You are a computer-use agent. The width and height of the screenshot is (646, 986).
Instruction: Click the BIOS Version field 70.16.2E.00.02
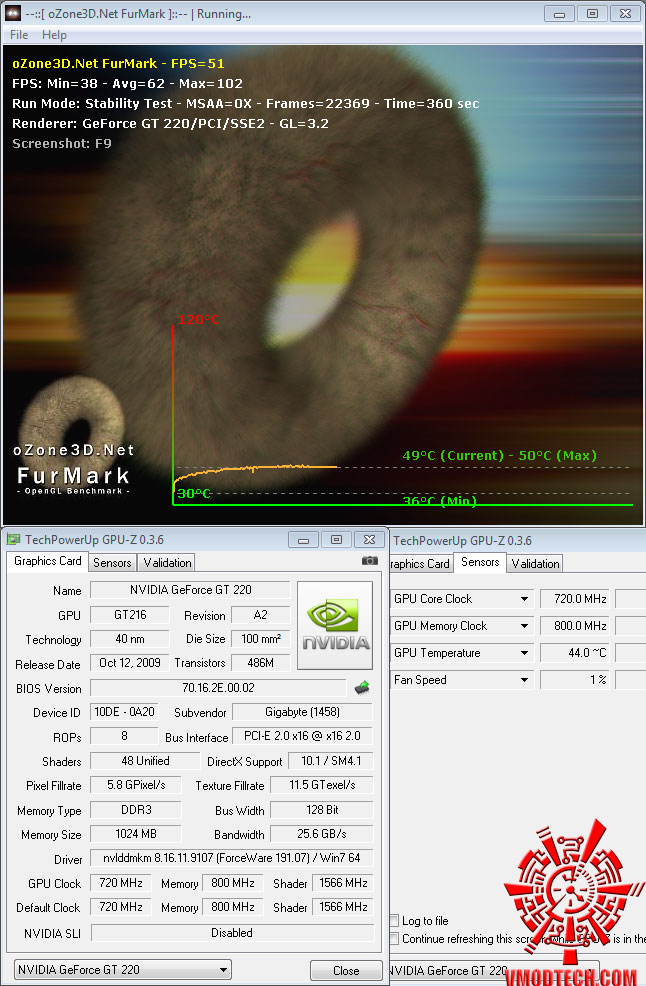(x=218, y=688)
